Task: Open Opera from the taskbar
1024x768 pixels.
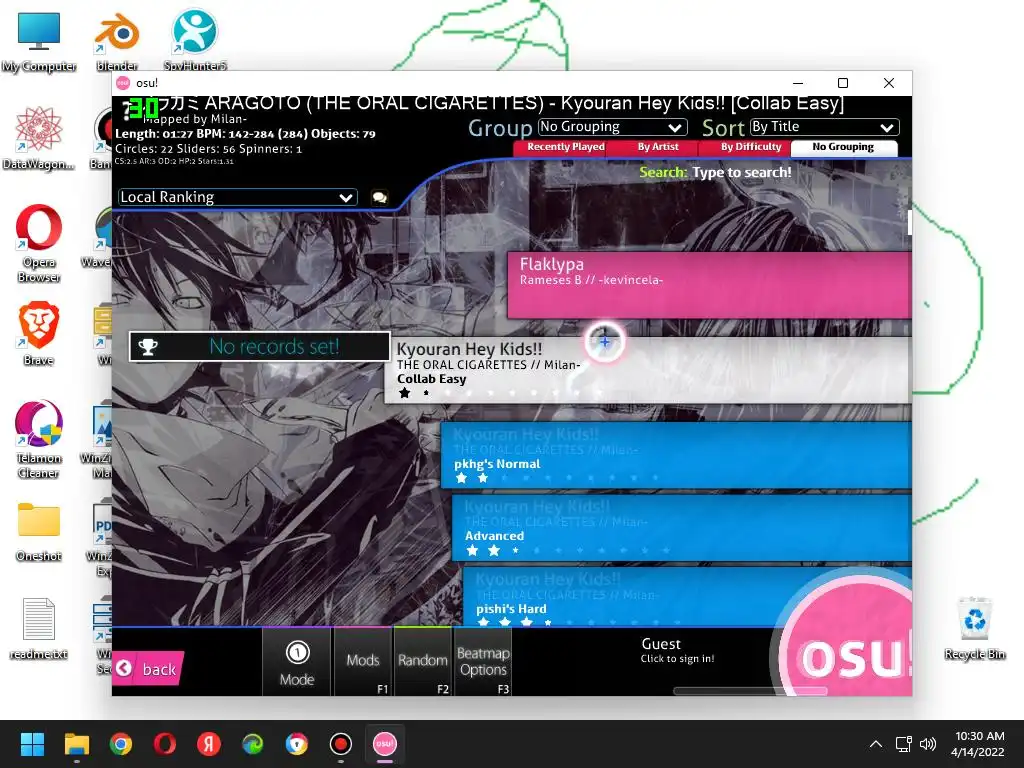Action: [x=165, y=744]
